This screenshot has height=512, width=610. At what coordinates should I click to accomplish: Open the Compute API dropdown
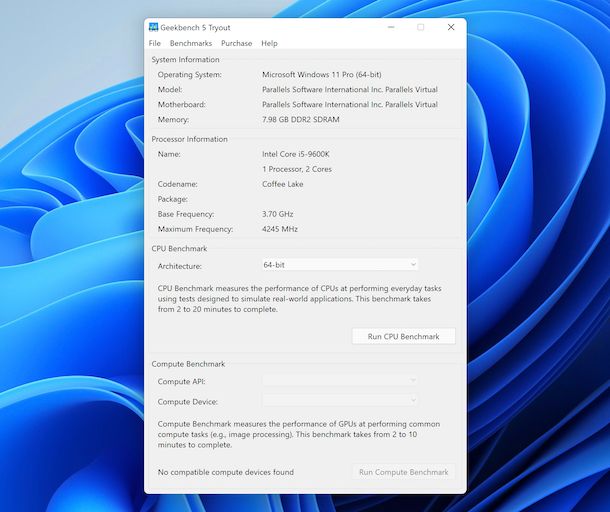tap(340, 380)
